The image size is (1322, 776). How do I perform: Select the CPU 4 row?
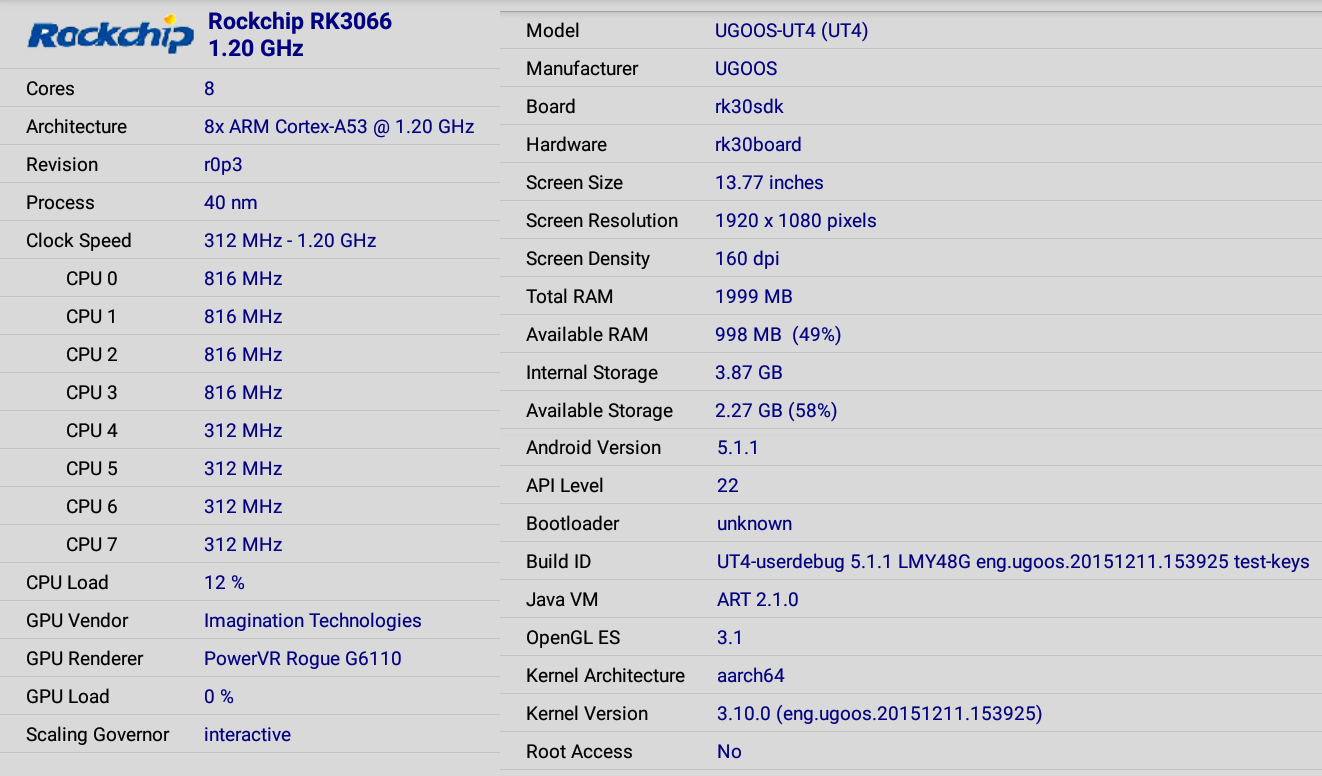(250, 430)
